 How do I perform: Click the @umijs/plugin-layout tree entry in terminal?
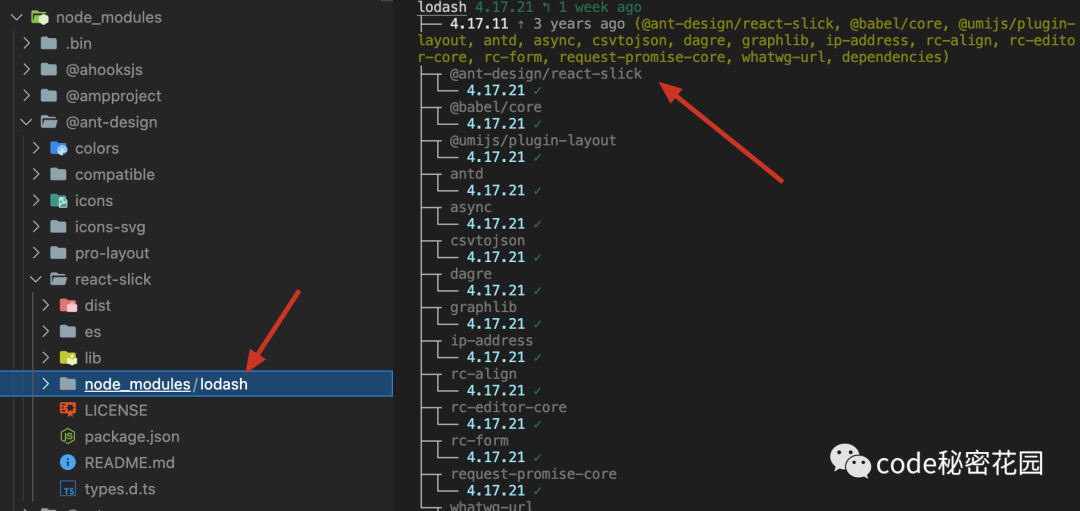(533, 140)
